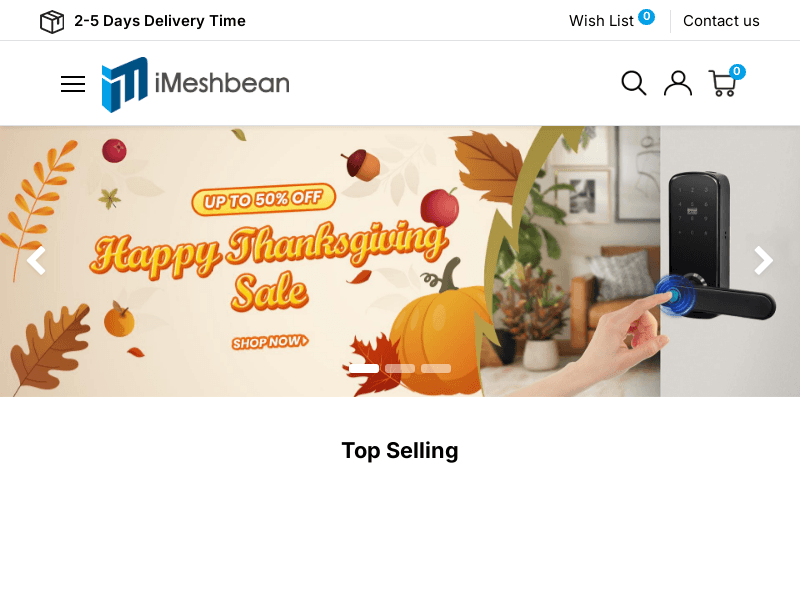Open the shopping cart icon
This screenshot has height=600, width=800.
(722, 84)
